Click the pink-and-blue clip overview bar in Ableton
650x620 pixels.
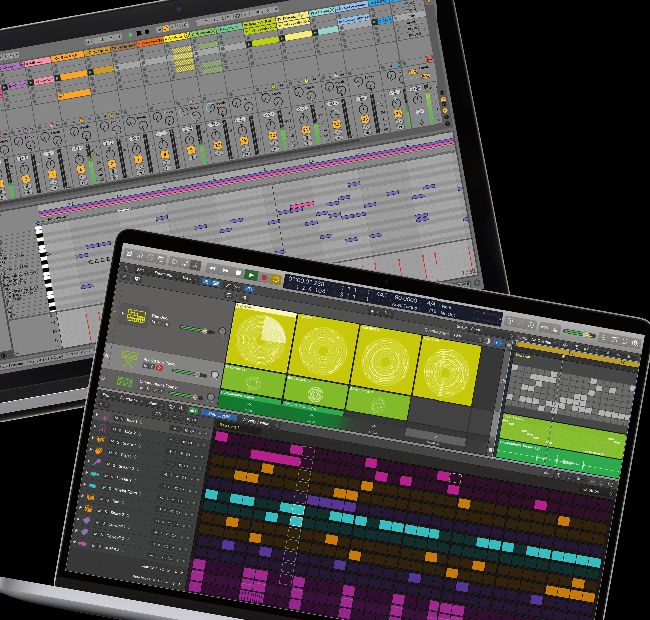pyautogui.click(x=246, y=178)
